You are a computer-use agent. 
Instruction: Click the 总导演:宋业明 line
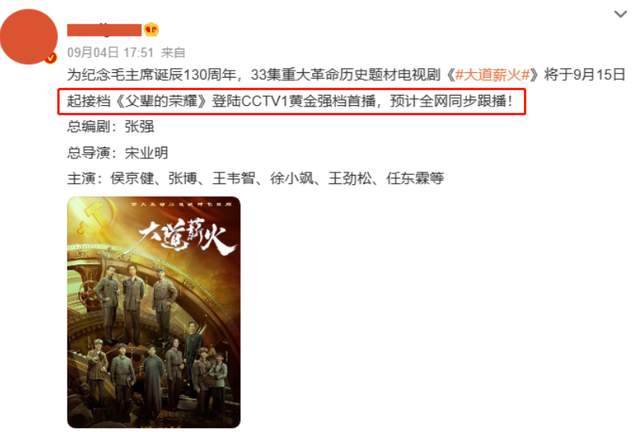click(x=118, y=153)
